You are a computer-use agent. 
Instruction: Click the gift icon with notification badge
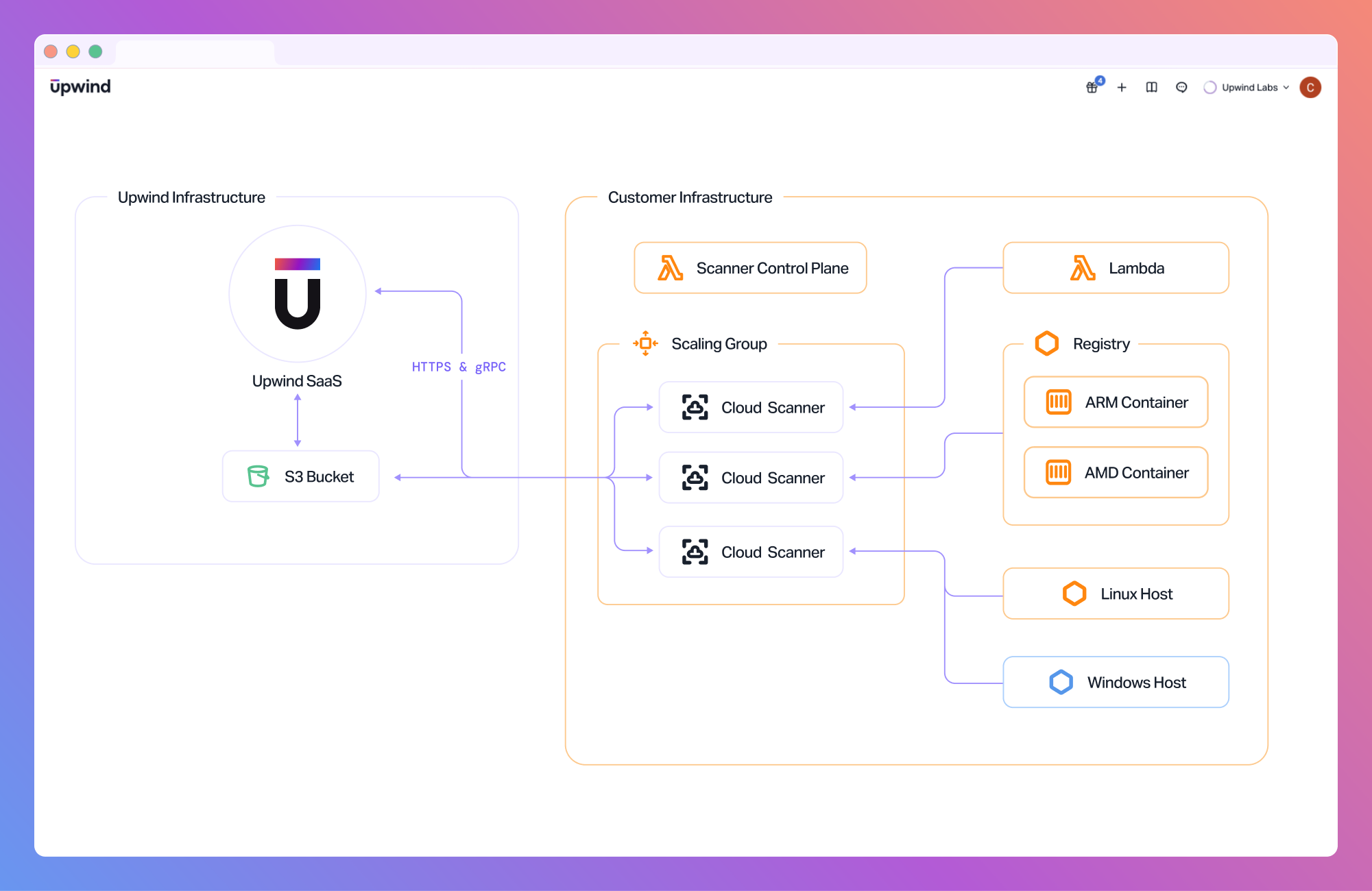tap(1092, 88)
